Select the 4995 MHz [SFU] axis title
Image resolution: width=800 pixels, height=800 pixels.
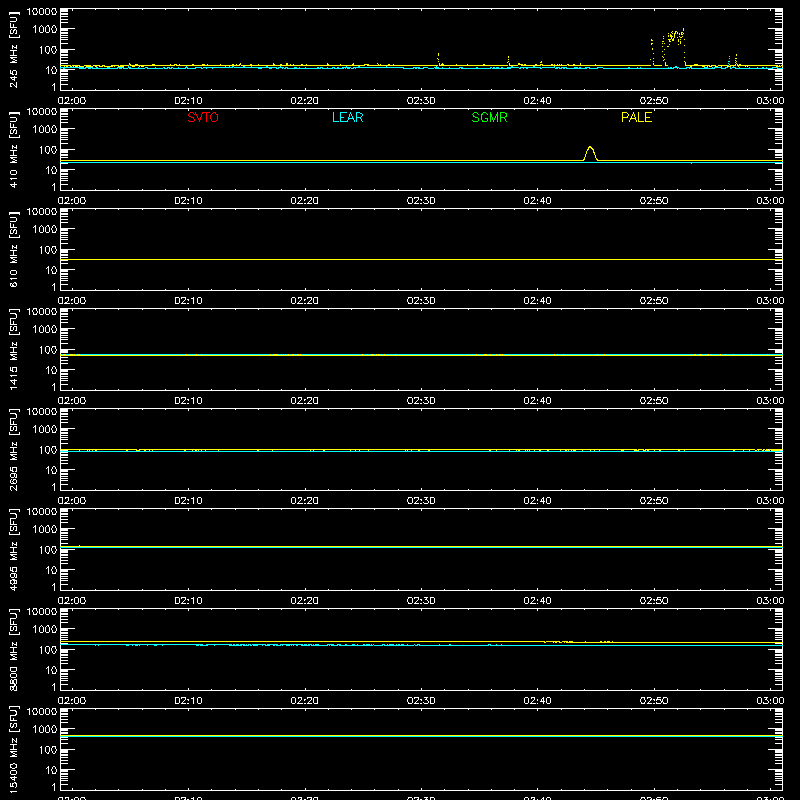coord(13,549)
